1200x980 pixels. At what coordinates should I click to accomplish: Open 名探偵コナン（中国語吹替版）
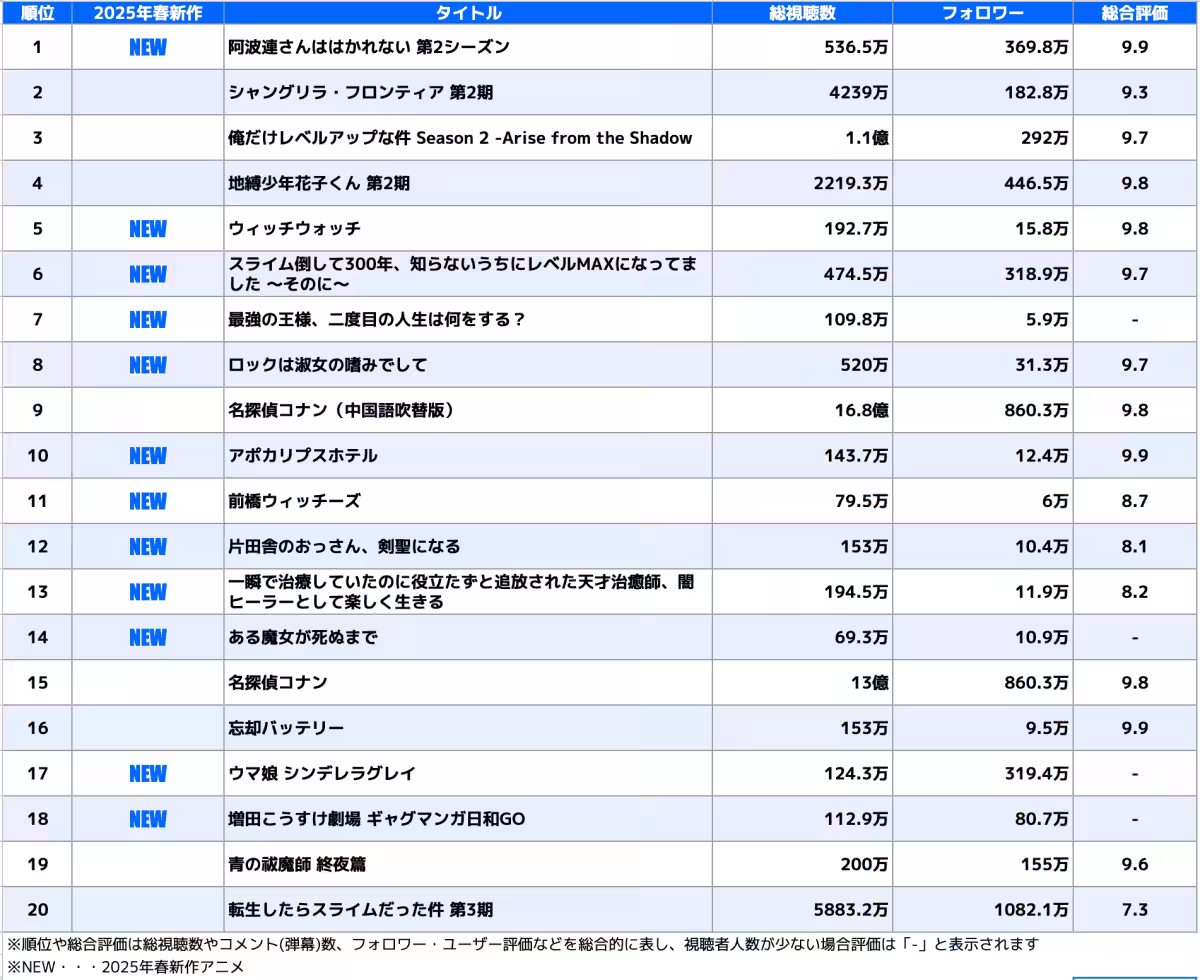(x=347, y=410)
